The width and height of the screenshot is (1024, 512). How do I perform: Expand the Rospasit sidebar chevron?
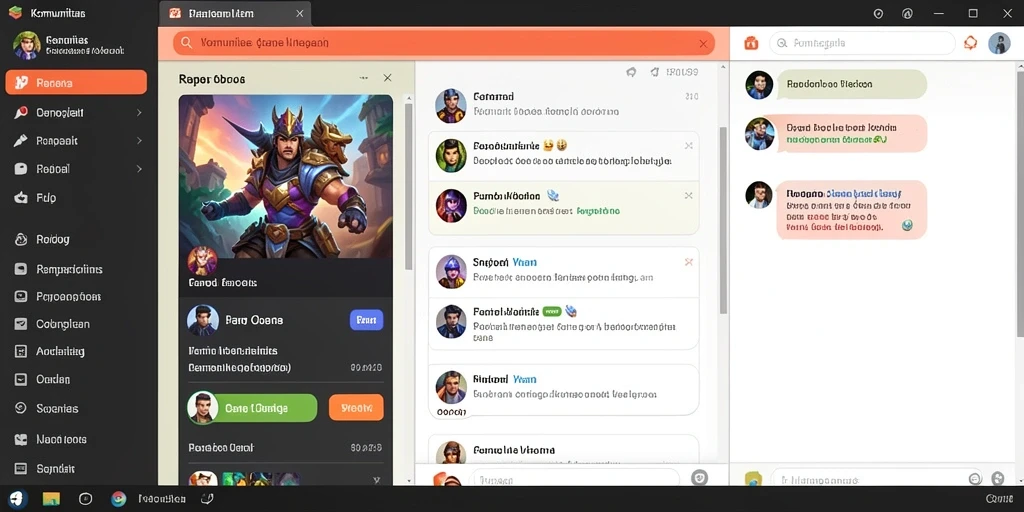[x=139, y=140]
